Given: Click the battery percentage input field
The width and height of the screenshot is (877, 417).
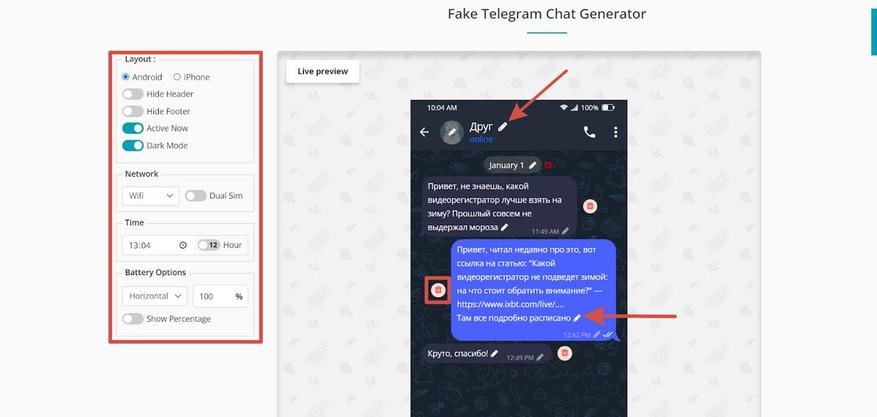Looking at the screenshot, I should (x=220, y=296).
